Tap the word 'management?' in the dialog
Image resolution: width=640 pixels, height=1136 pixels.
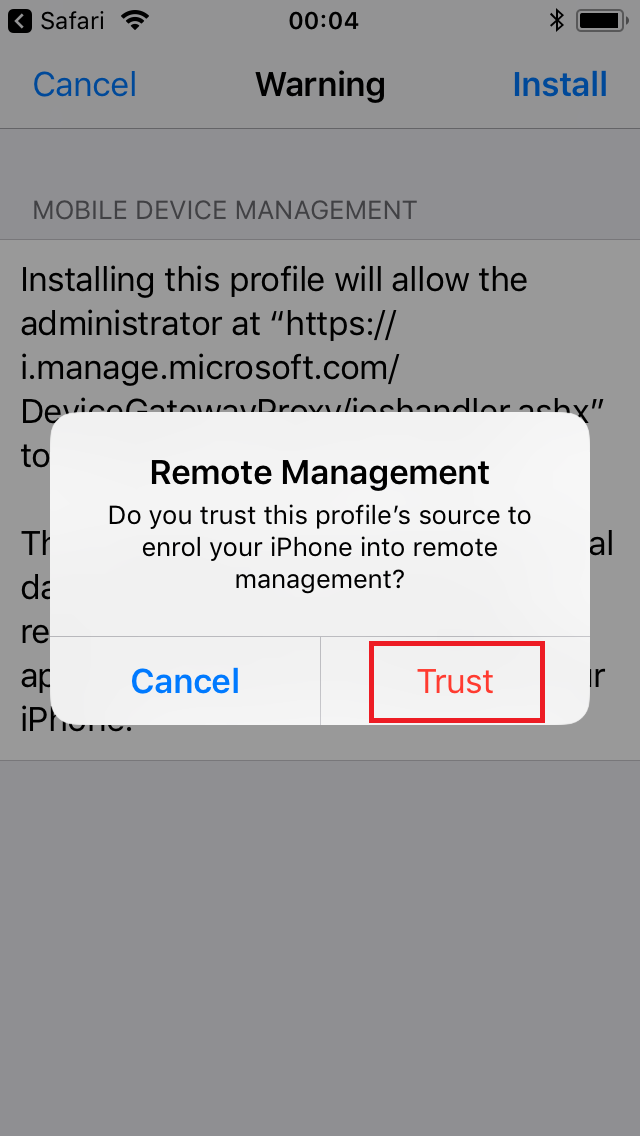click(320, 579)
